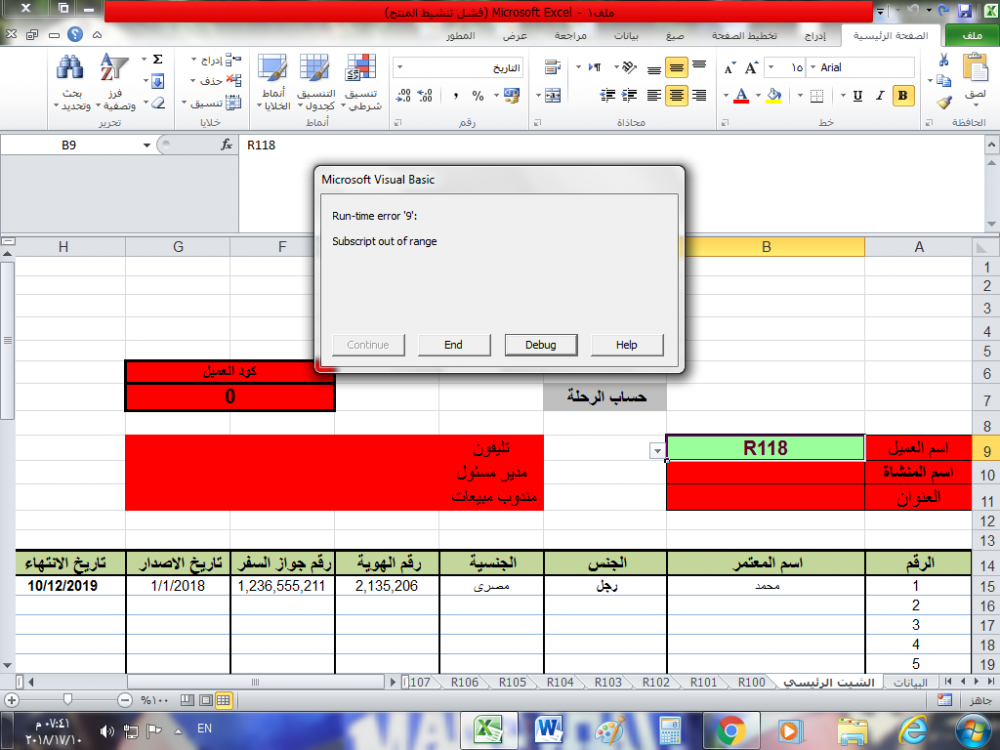Image resolution: width=1000 pixels, height=750 pixels.
Task: Click the Decrease Decimal icon
Action: click(404, 96)
